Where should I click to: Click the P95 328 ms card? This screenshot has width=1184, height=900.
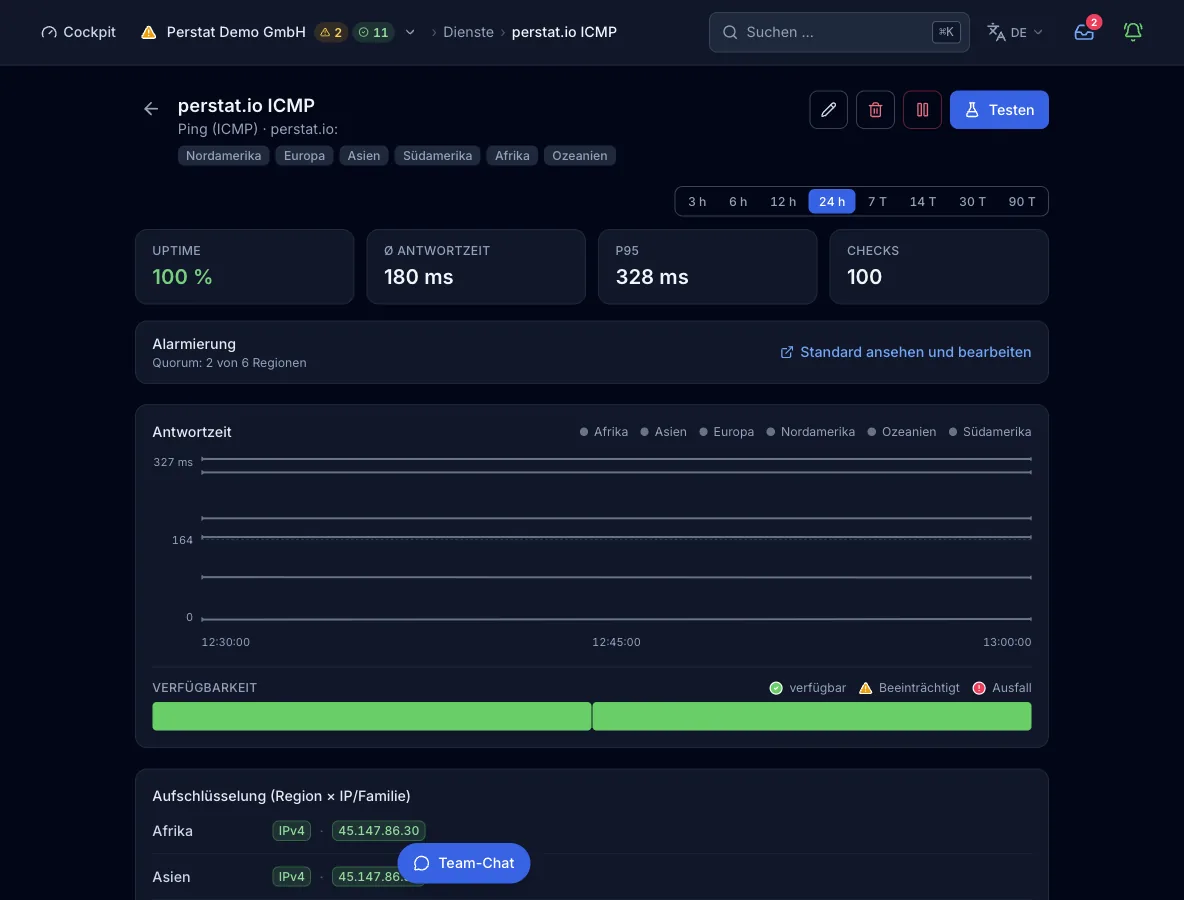pyautogui.click(x=708, y=267)
